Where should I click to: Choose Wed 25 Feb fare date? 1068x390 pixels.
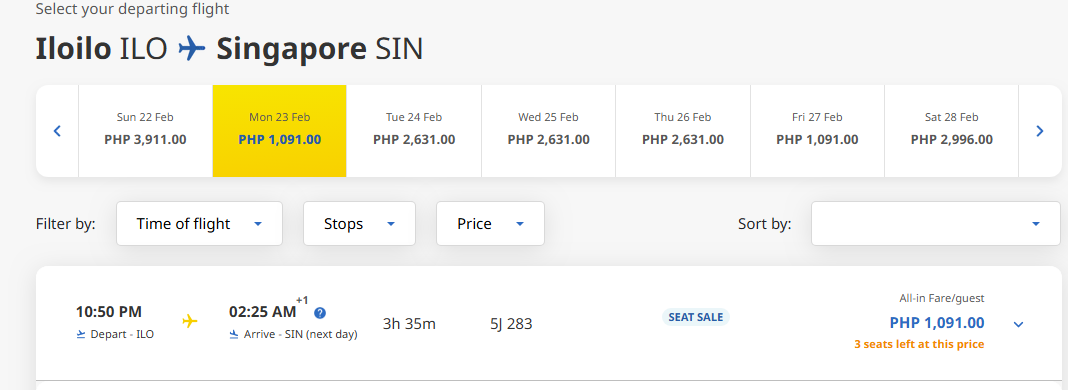[x=548, y=131]
